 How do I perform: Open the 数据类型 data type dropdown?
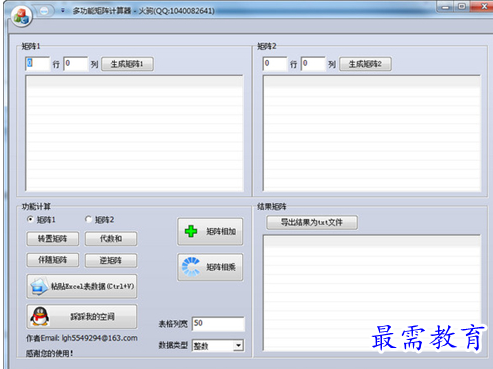click(238, 345)
